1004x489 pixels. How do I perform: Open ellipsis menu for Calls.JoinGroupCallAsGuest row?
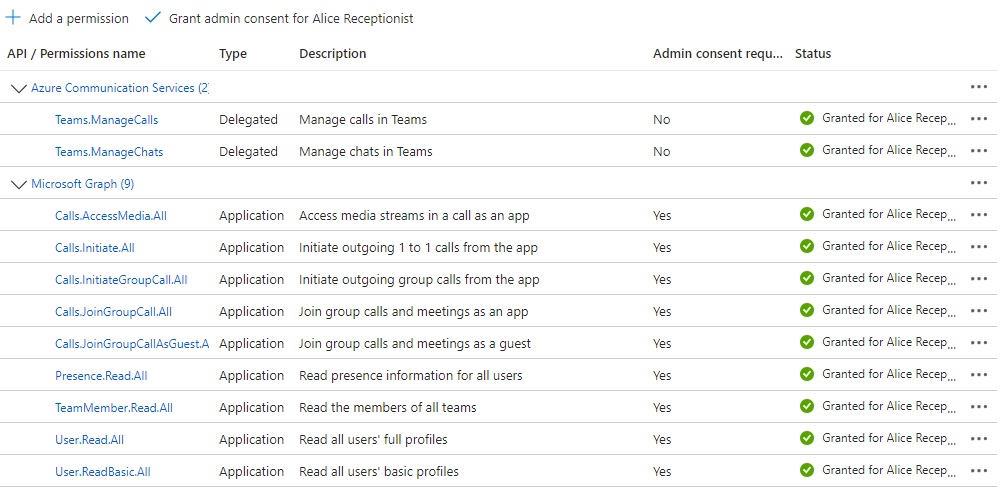(978, 343)
